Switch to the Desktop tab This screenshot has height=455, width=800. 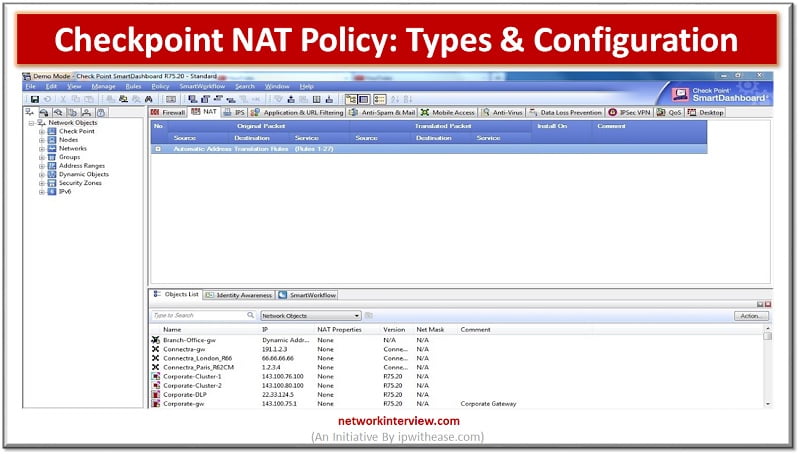[x=706, y=112]
